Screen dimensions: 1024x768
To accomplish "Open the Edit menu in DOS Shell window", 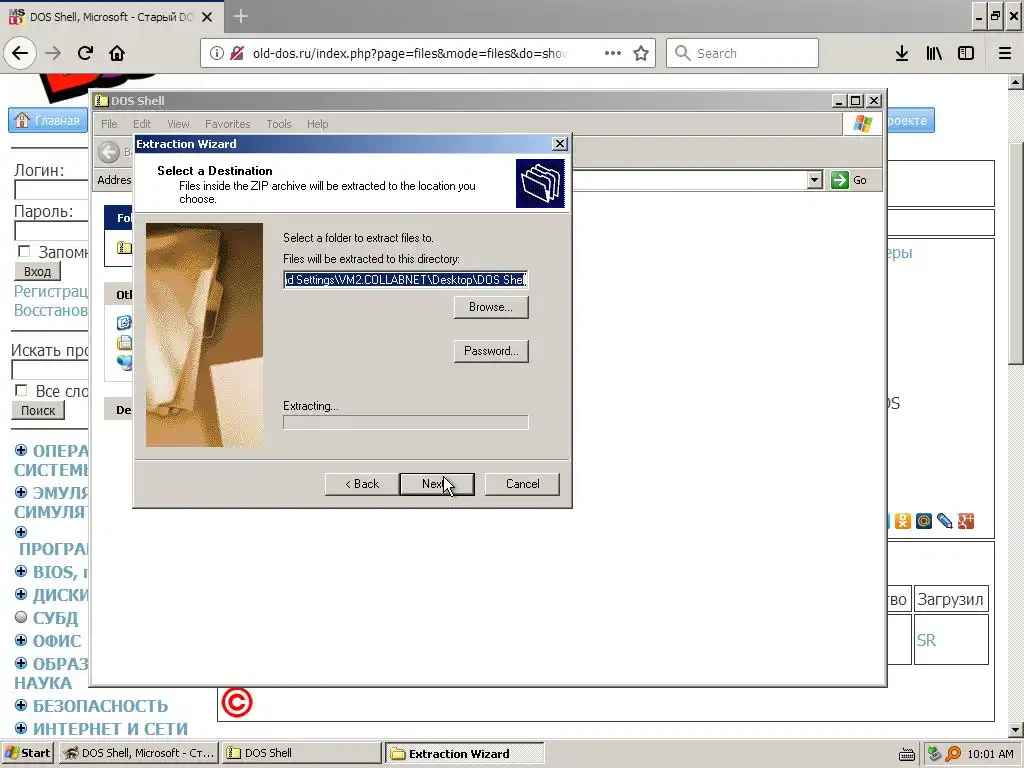I will click(x=142, y=123).
